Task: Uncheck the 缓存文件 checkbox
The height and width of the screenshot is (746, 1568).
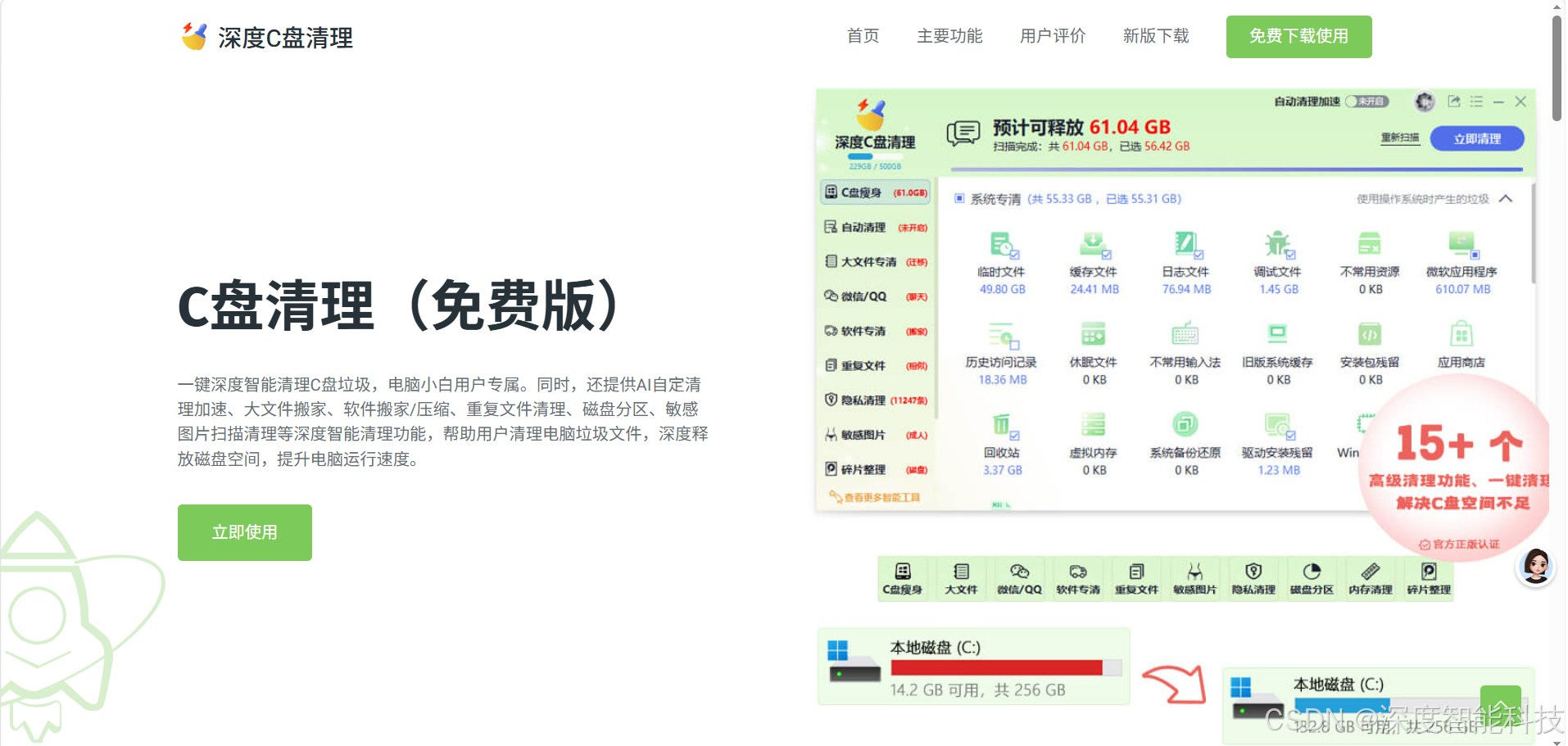Action: pos(1106,255)
